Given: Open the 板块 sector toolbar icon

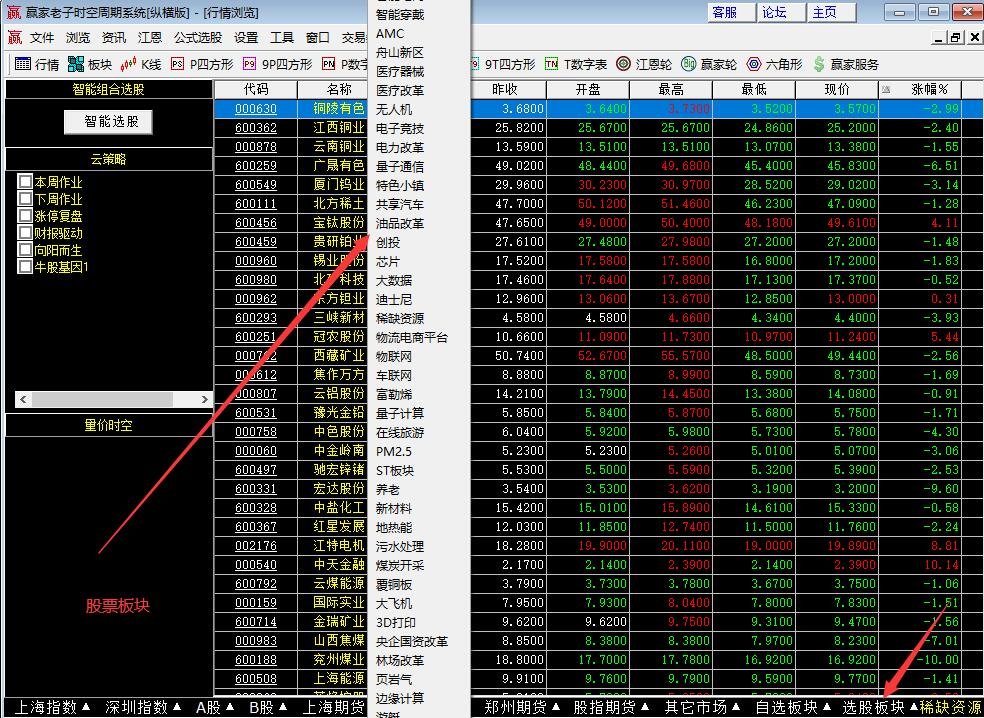Looking at the screenshot, I should [x=89, y=64].
